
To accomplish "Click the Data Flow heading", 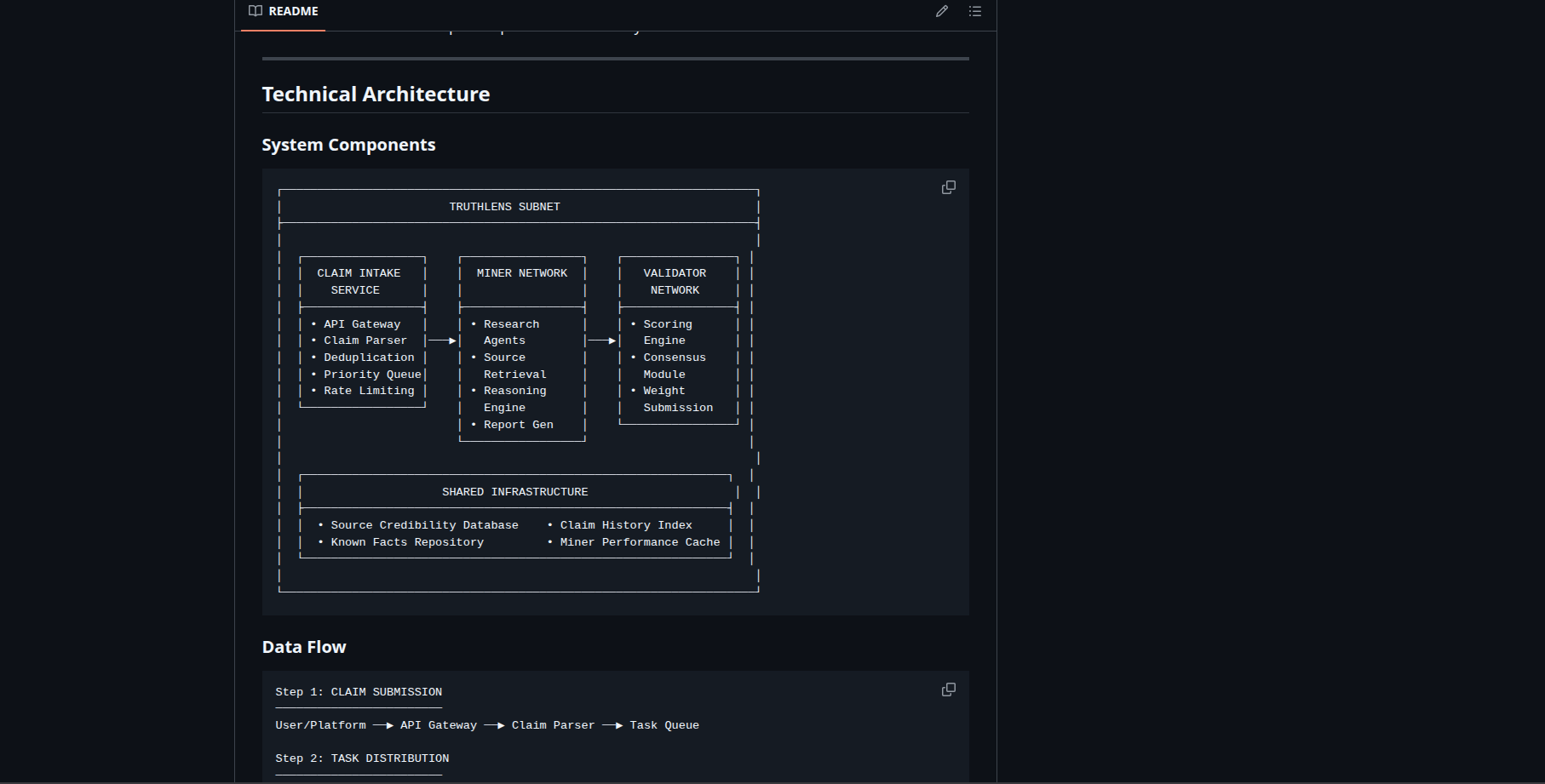I will 304,647.
